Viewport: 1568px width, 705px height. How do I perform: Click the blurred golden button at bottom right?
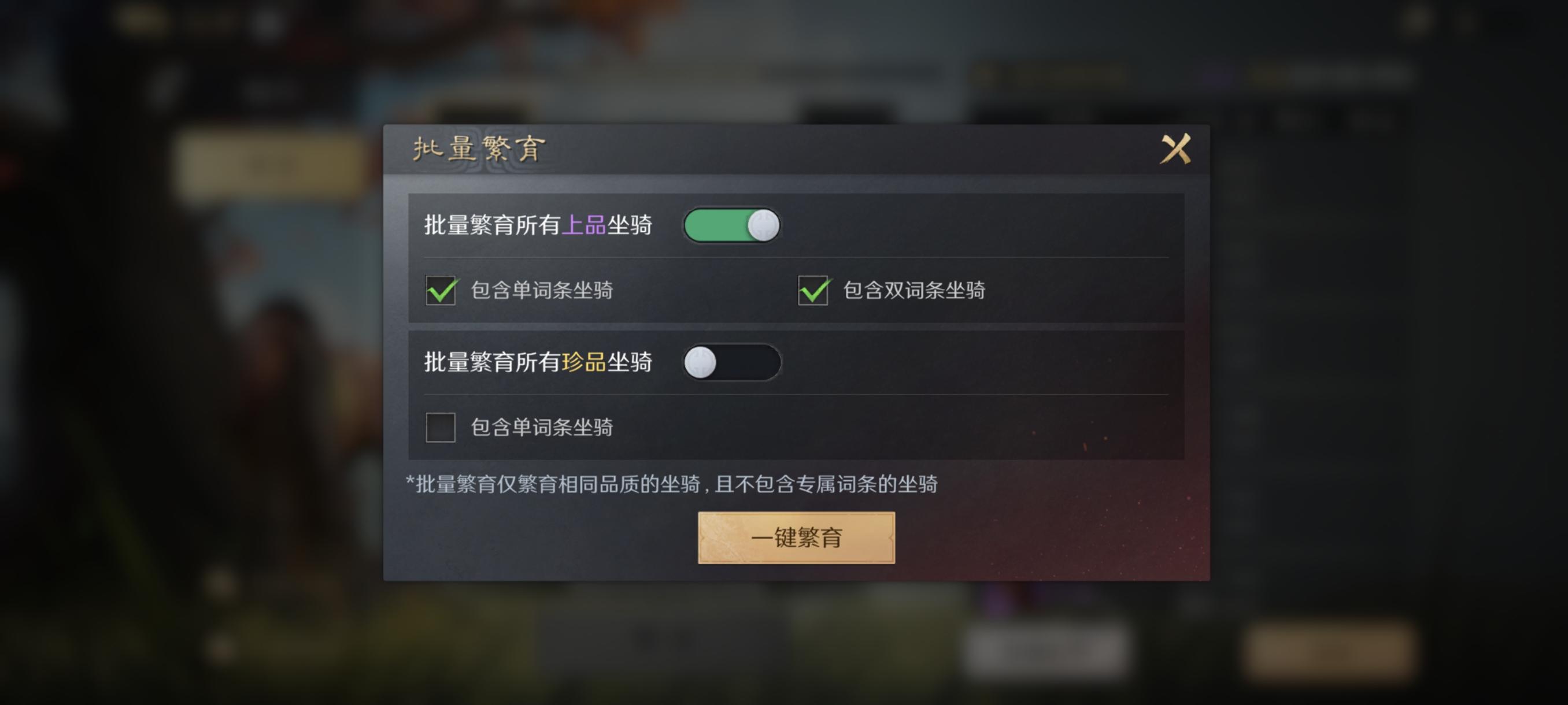1328,651
